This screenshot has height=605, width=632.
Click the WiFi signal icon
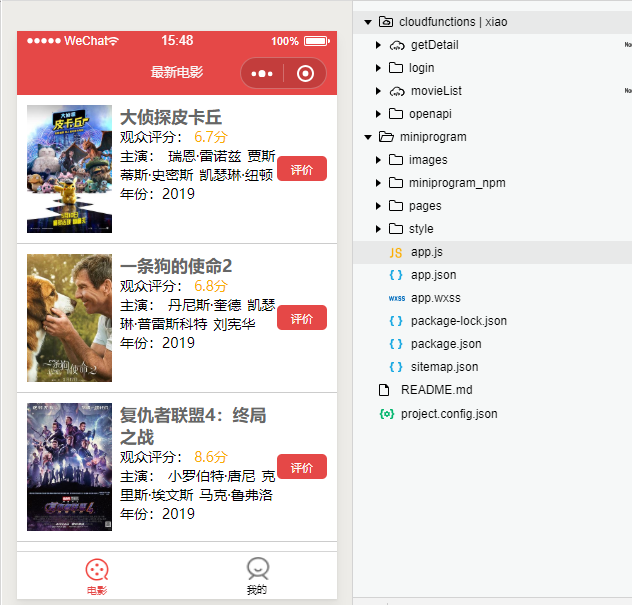pos(113,41)
